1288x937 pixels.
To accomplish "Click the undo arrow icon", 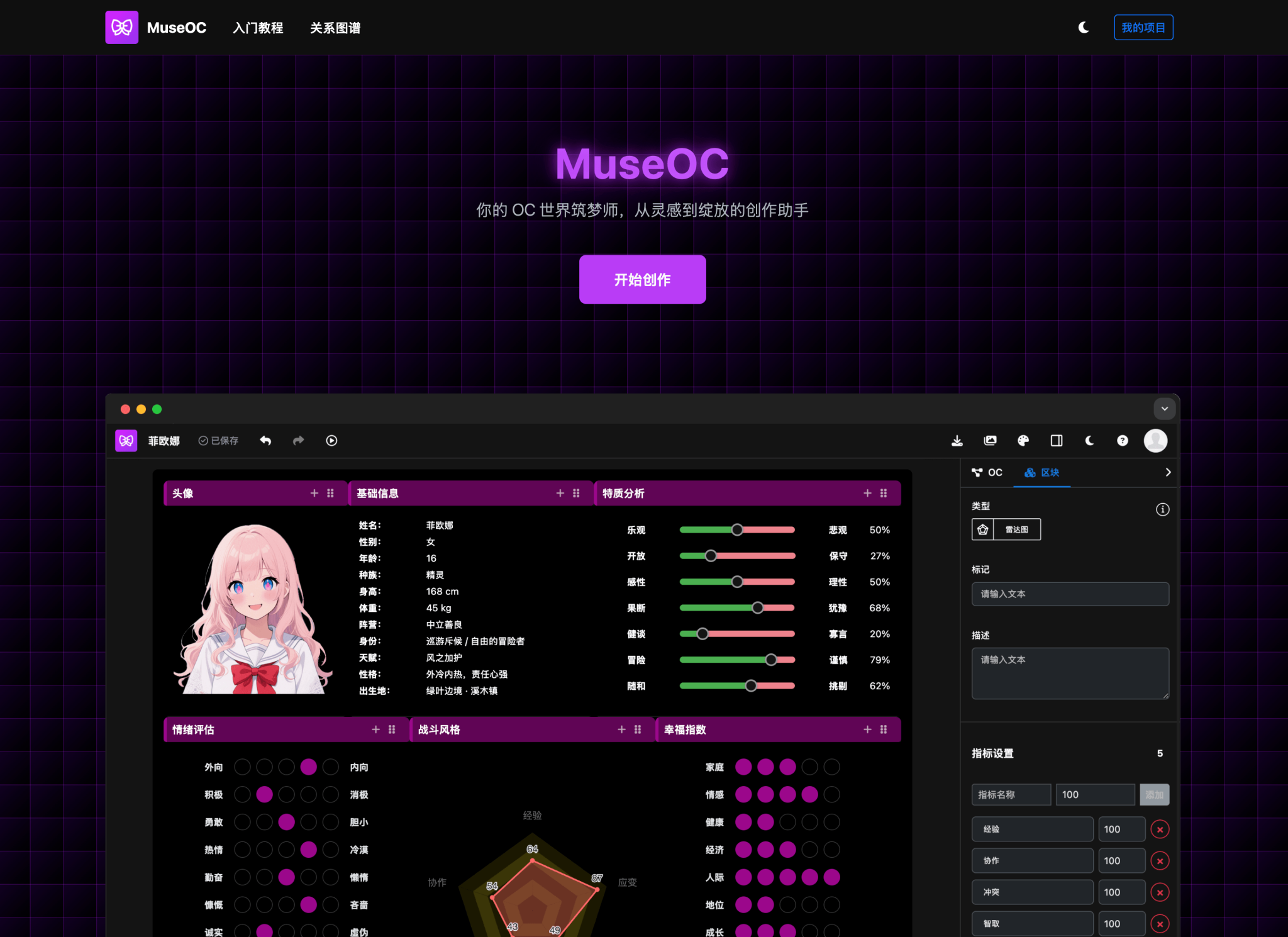I will [x=265, y=440].
